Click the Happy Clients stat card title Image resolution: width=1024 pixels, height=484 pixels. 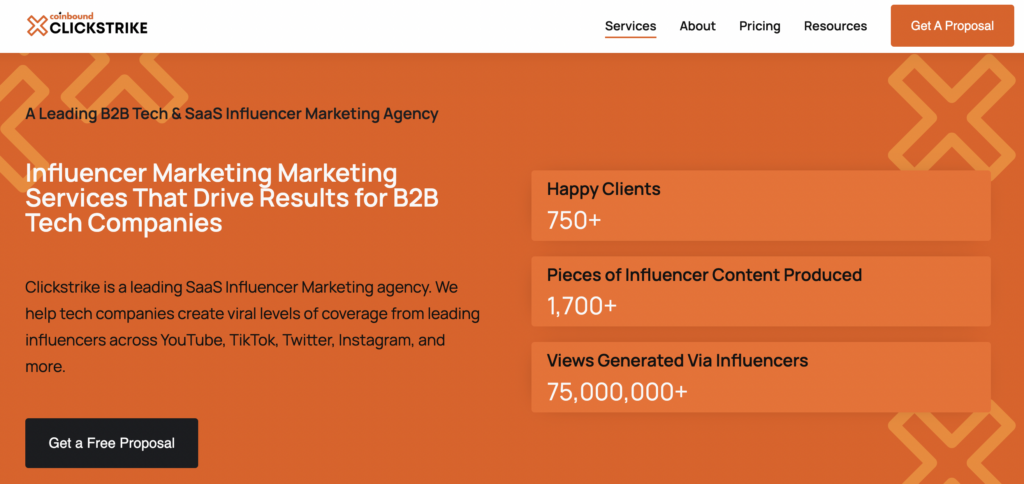coord(603,189)
